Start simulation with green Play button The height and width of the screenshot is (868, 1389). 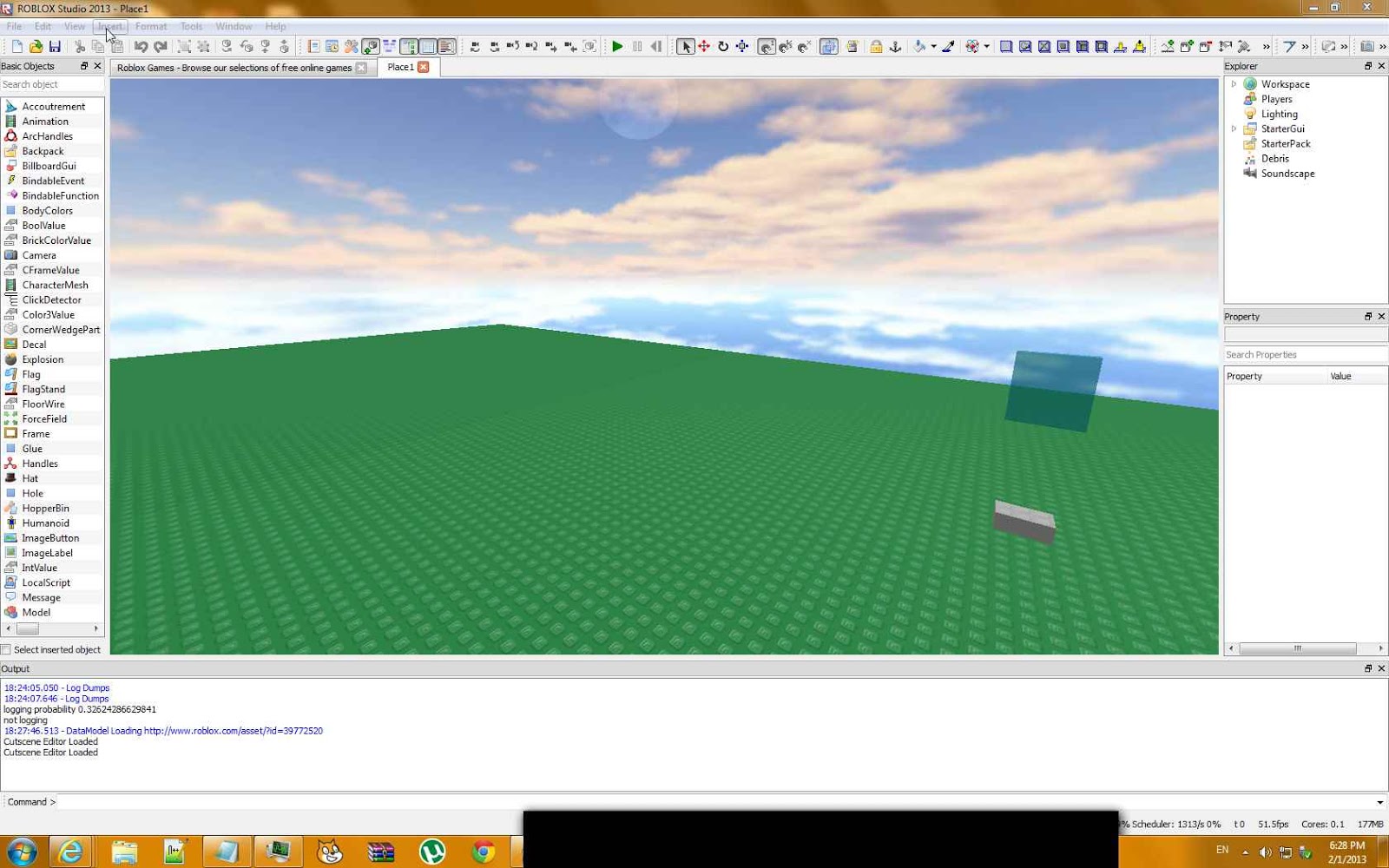617,47
